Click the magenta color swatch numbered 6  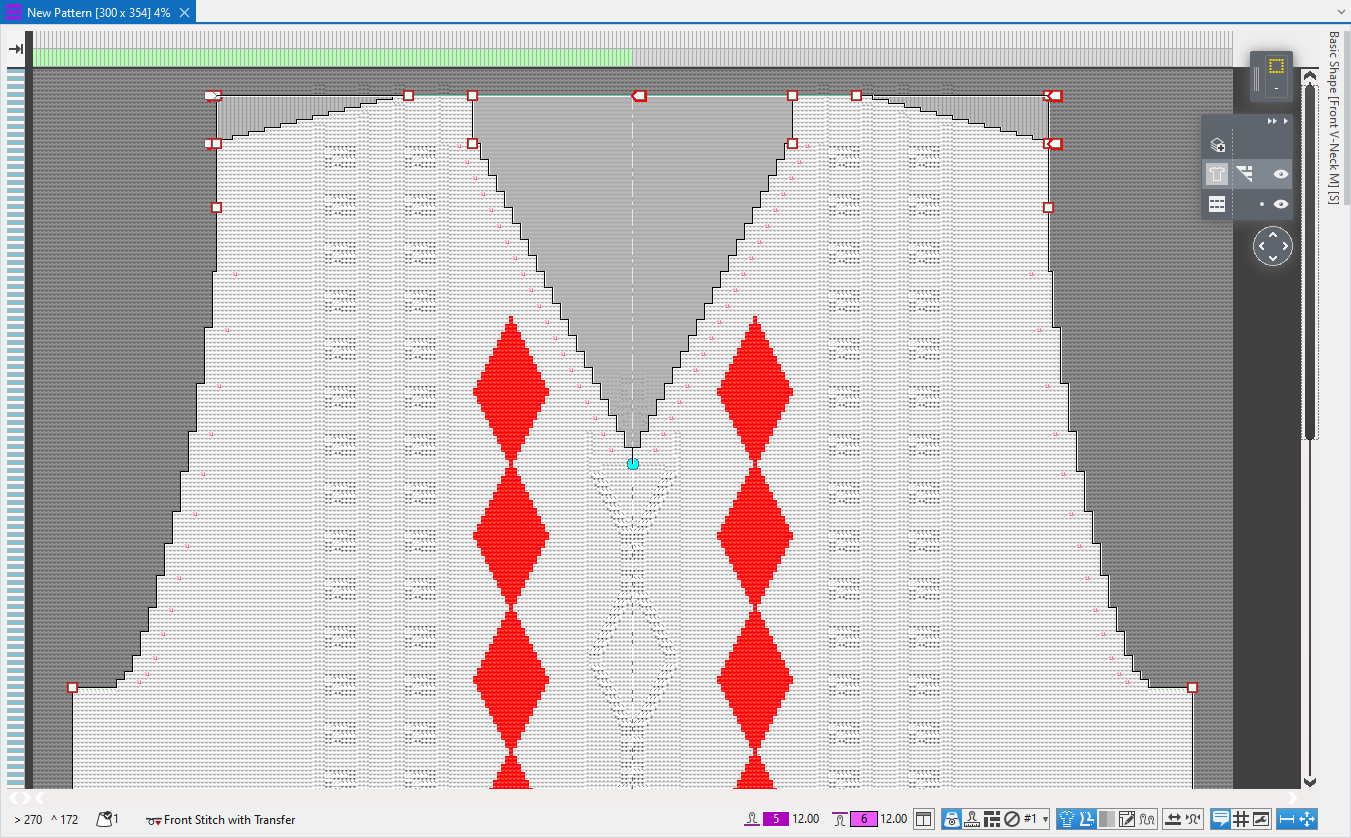(x=863, y=819)
